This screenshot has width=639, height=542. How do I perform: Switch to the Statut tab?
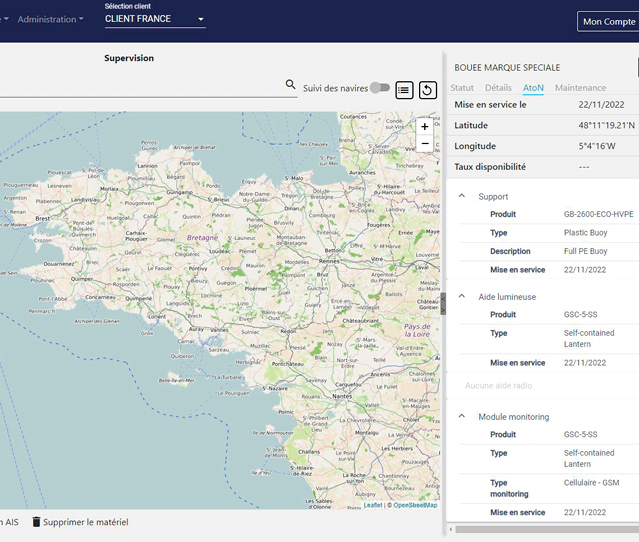pos(462,88)
